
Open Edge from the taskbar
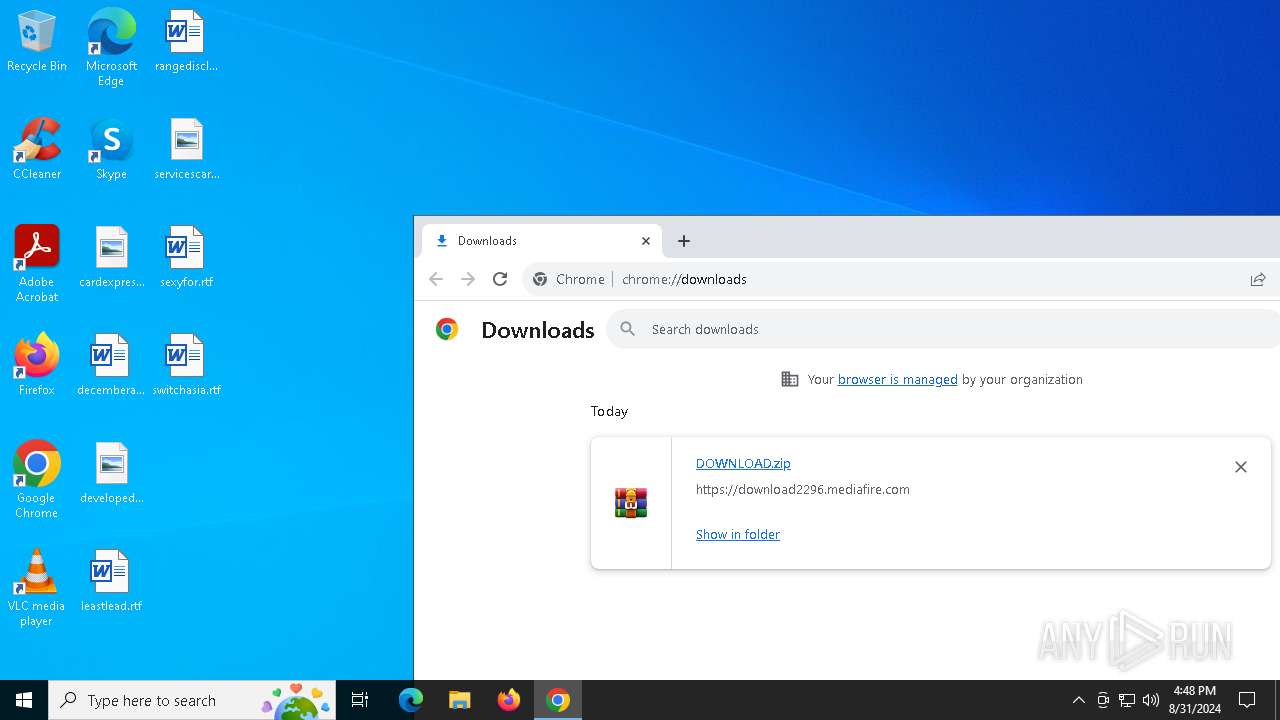click(411, 700)
